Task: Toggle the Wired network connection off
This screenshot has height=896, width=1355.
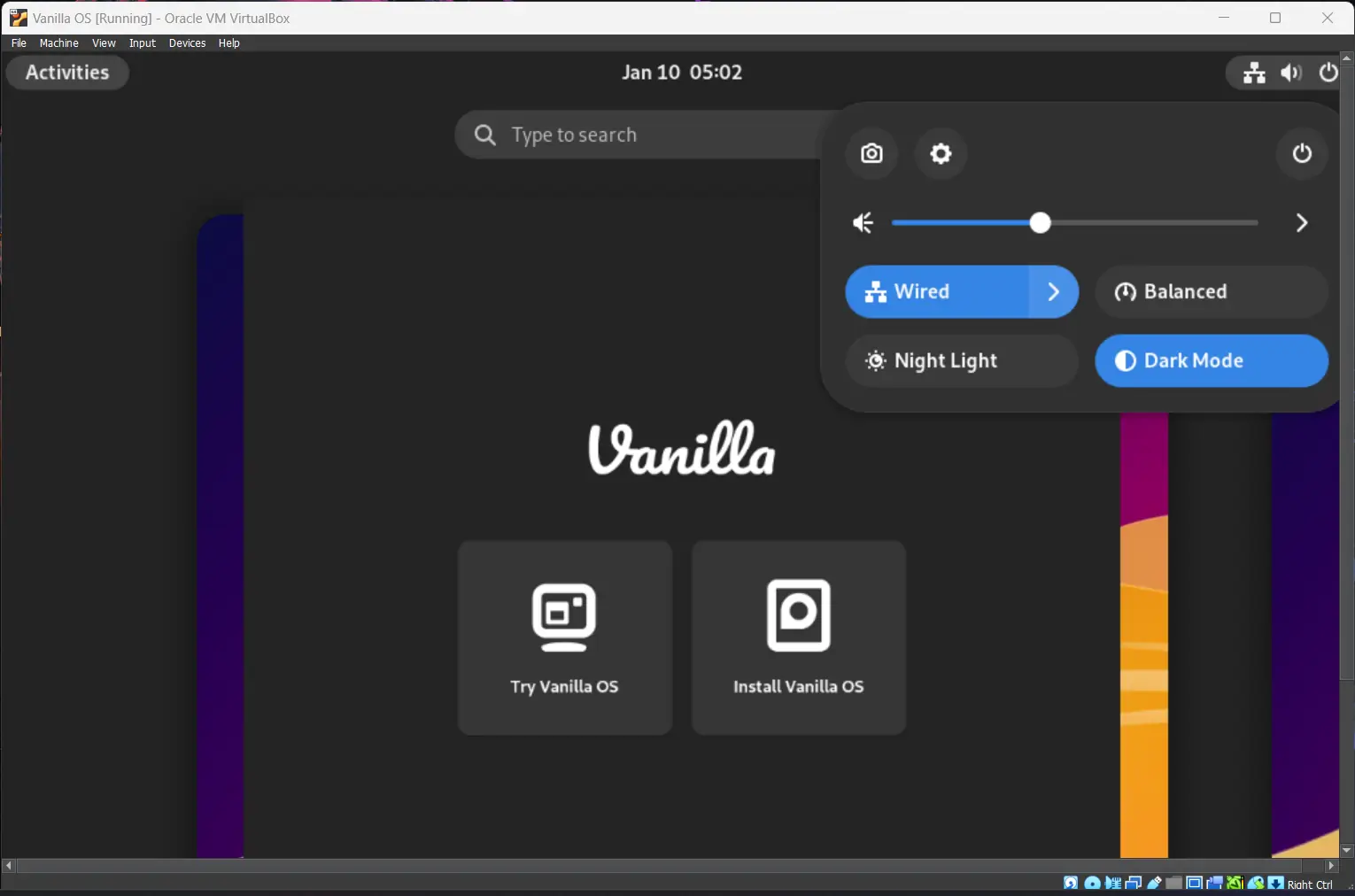Action: (937, 291)
